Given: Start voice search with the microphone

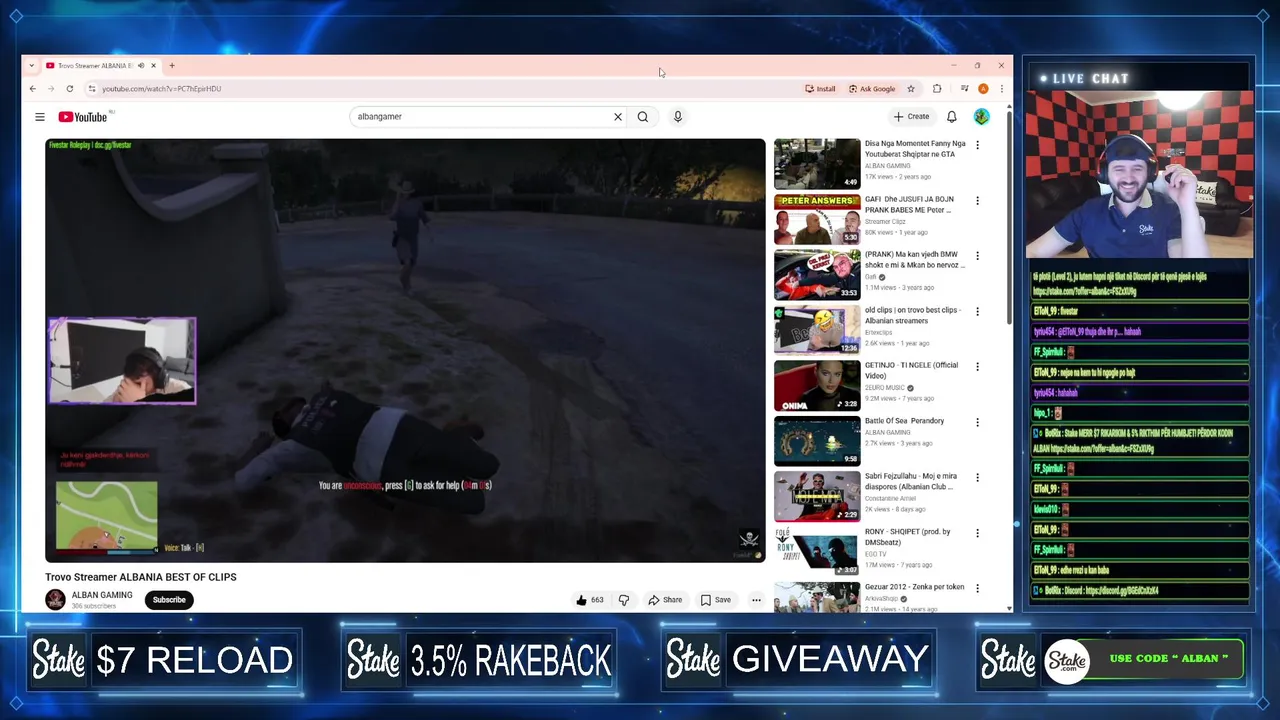Looking at the screenshot, I should 678,117.
